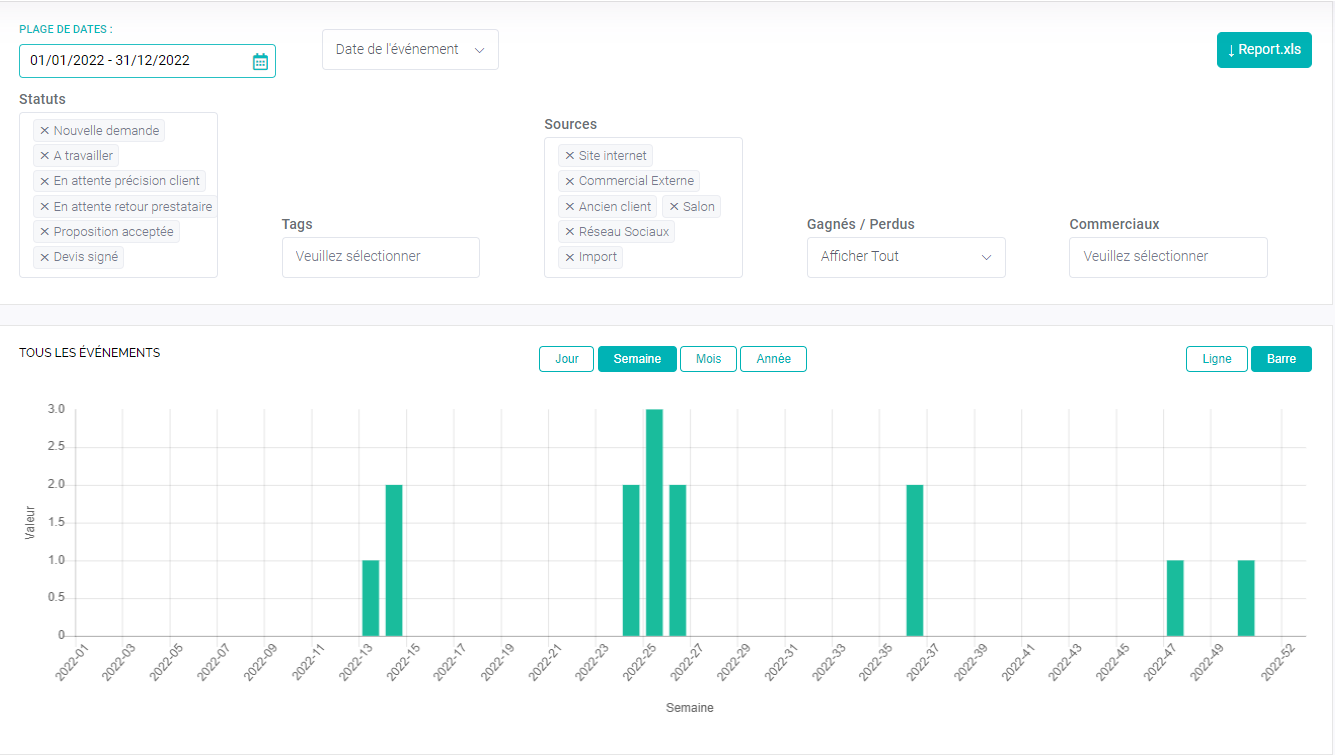Remove the Nouvelle demande status tag
Image resolution: width=1335 pixels, height=755 pixels.
44,131
